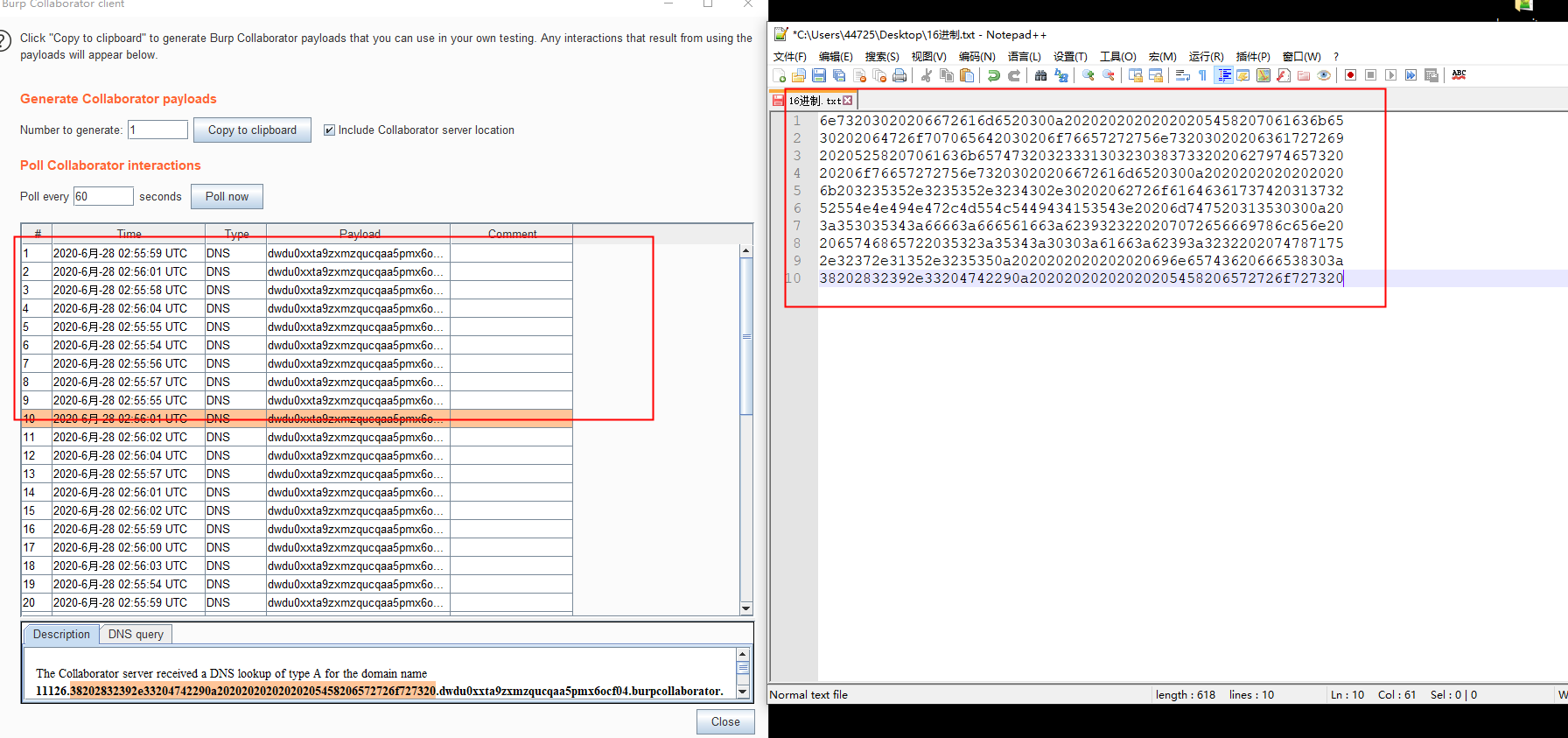1568x738 pixels.
Task: Select the Description tab
Action: 61,635
